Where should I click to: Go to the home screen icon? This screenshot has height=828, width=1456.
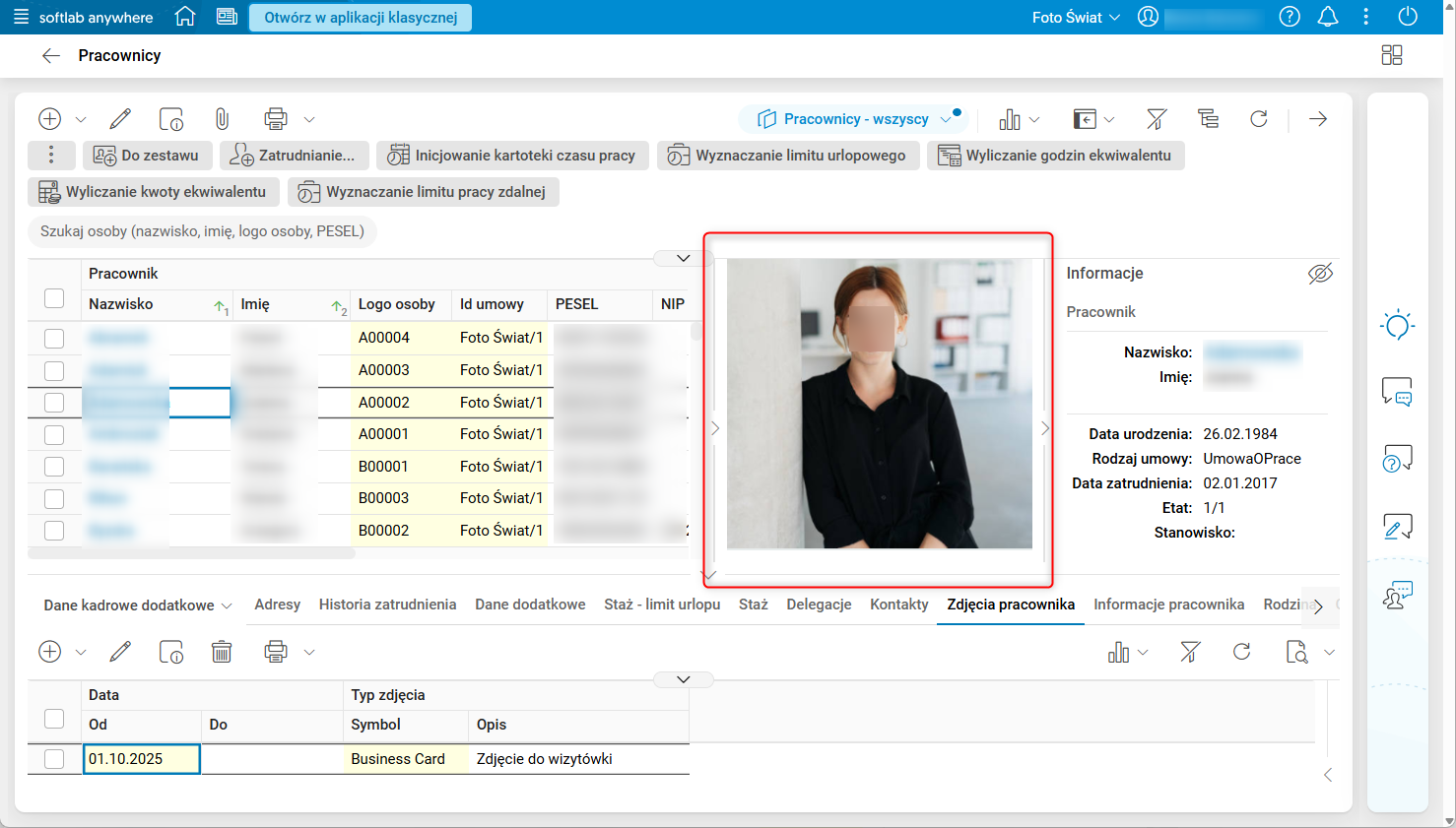point(184,17)
